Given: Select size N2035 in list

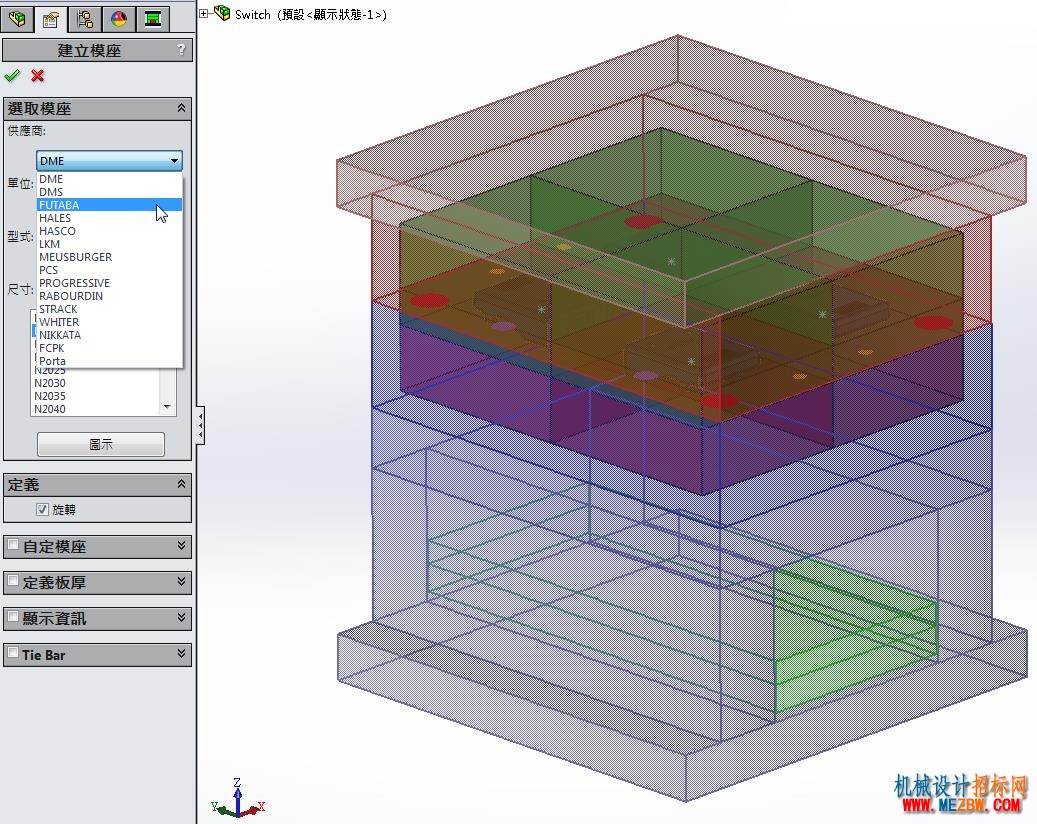Looking at the screenshot, I should point(50,396).
